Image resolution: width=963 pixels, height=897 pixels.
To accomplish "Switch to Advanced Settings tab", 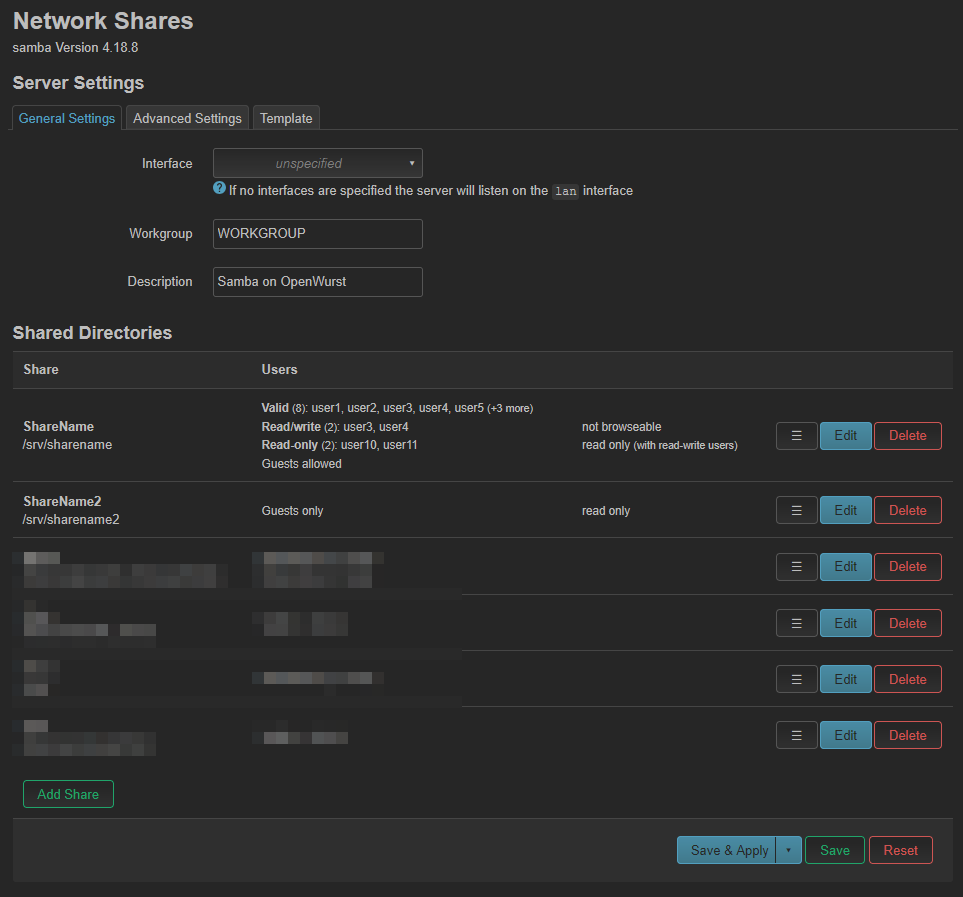I will (187, 118).
